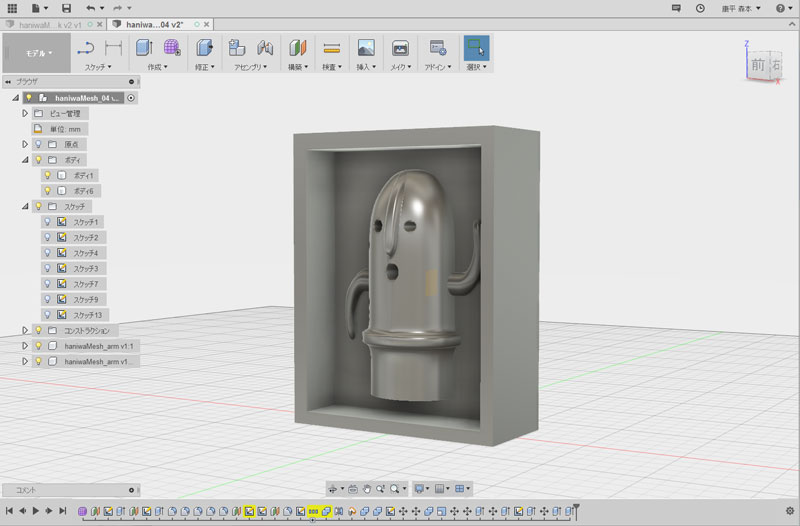Click the 前 face of view cube

tap(758, 65)
